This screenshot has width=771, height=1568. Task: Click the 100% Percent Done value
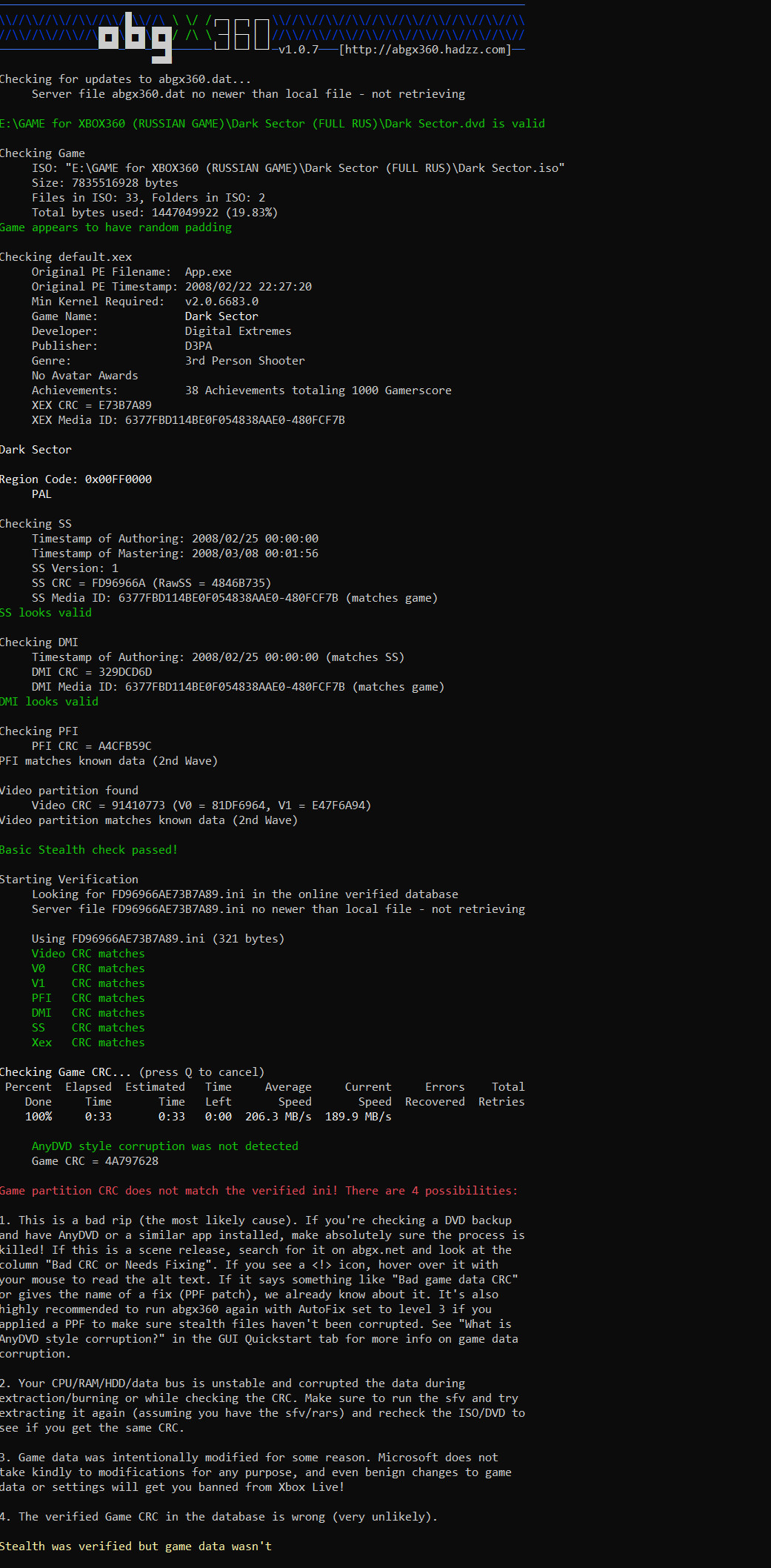39,1117
